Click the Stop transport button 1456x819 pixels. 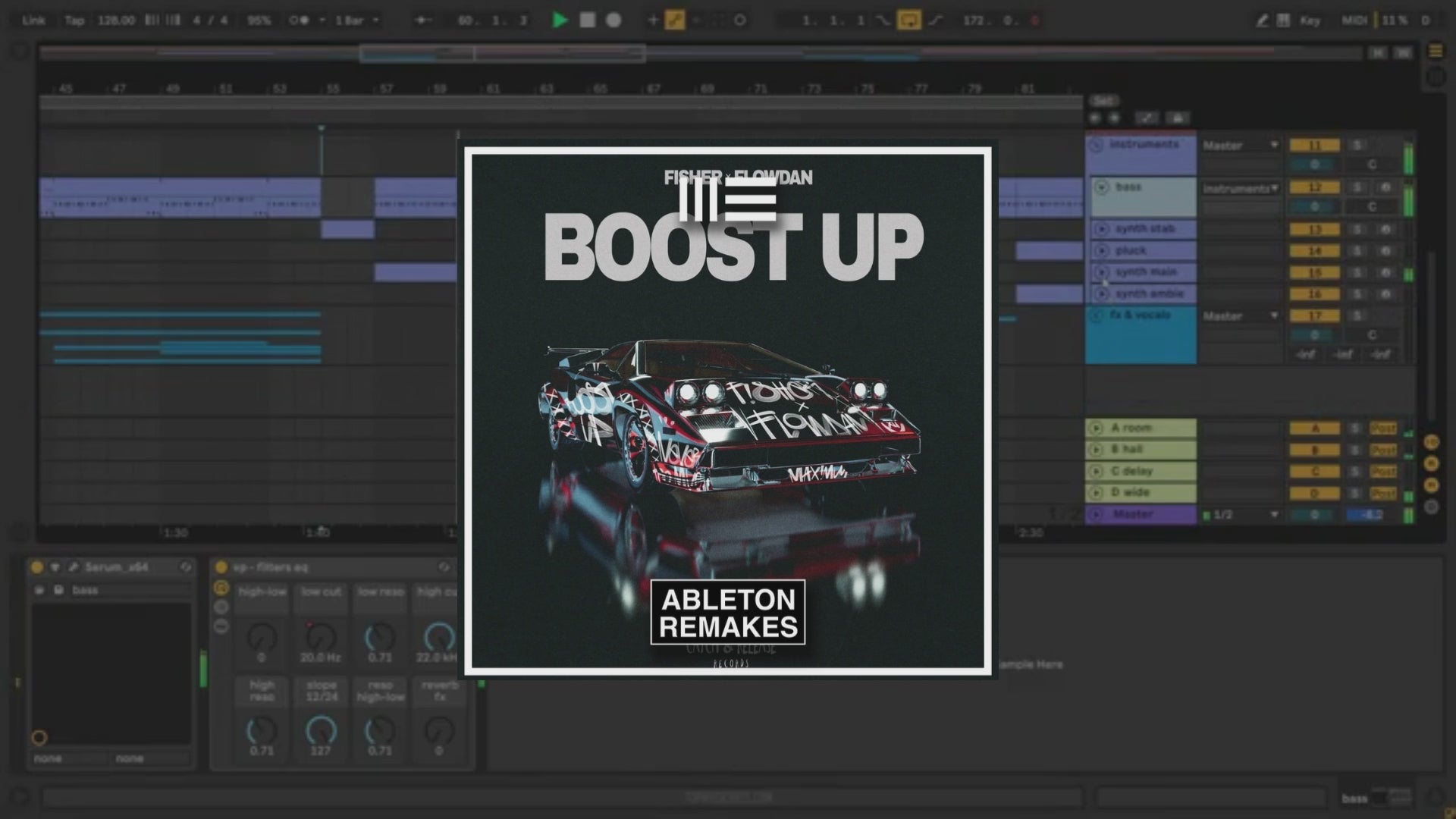[x=587, y=20]
